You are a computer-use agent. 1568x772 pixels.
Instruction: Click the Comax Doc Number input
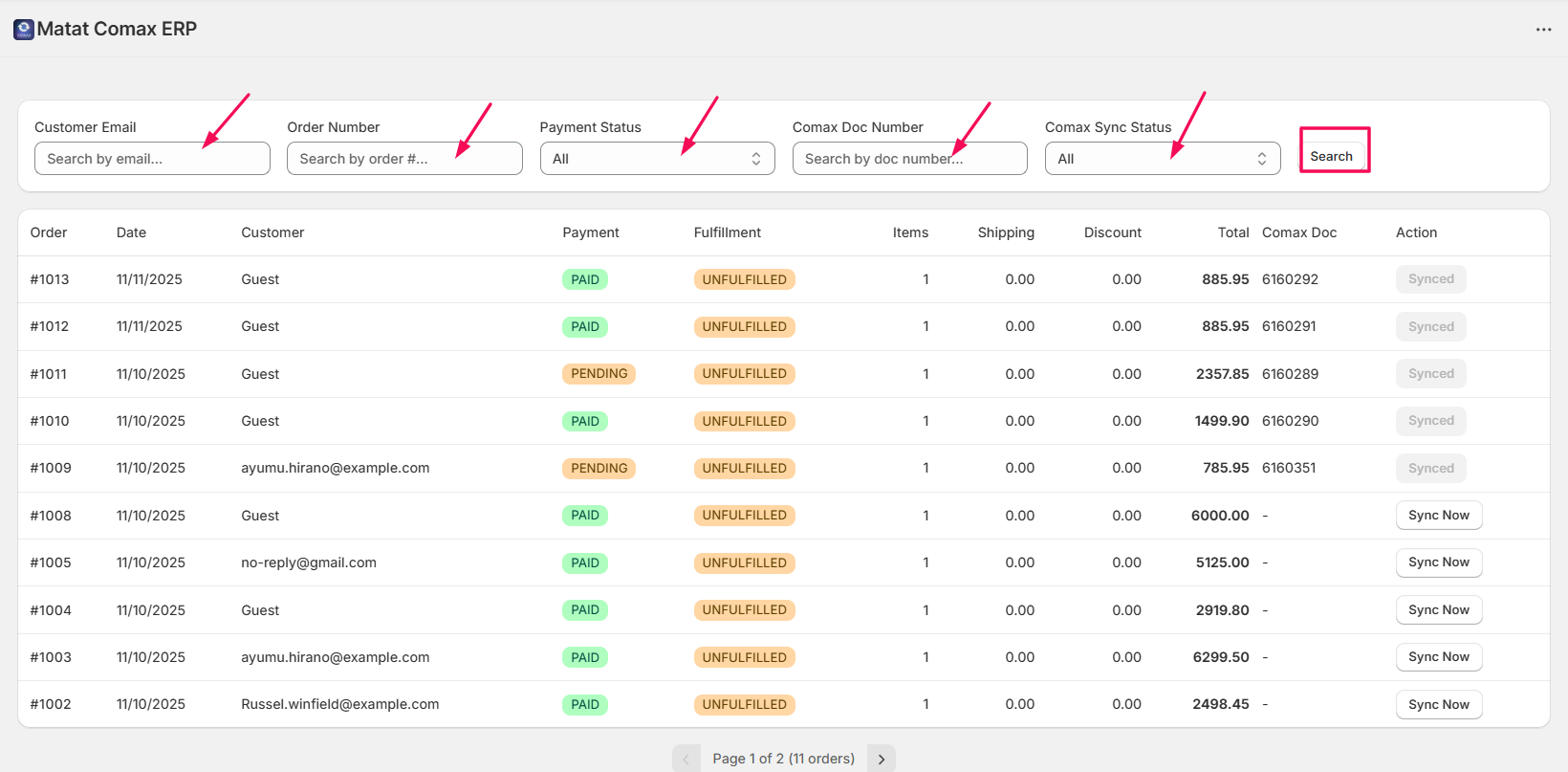click(x=909, y=159)
